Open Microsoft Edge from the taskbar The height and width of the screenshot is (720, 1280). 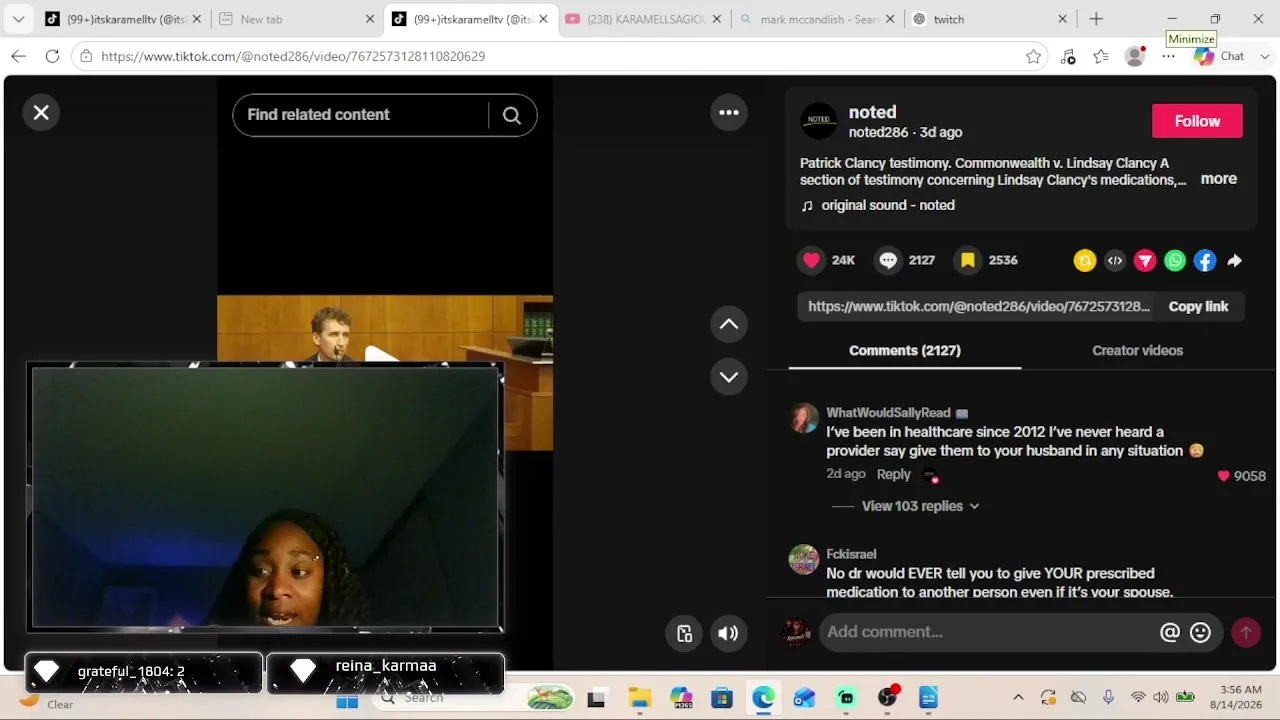click(763, 698)
